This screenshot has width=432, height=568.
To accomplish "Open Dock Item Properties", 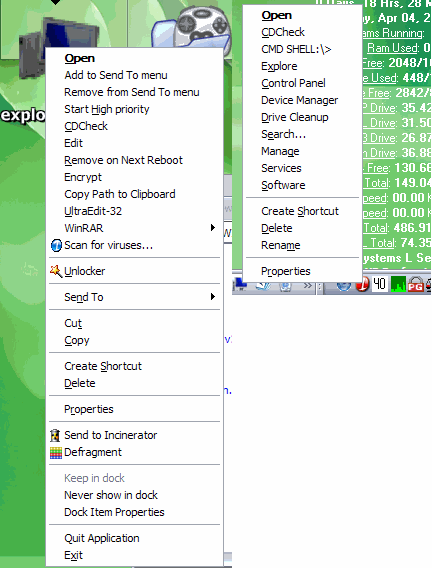I will [134, 512].
